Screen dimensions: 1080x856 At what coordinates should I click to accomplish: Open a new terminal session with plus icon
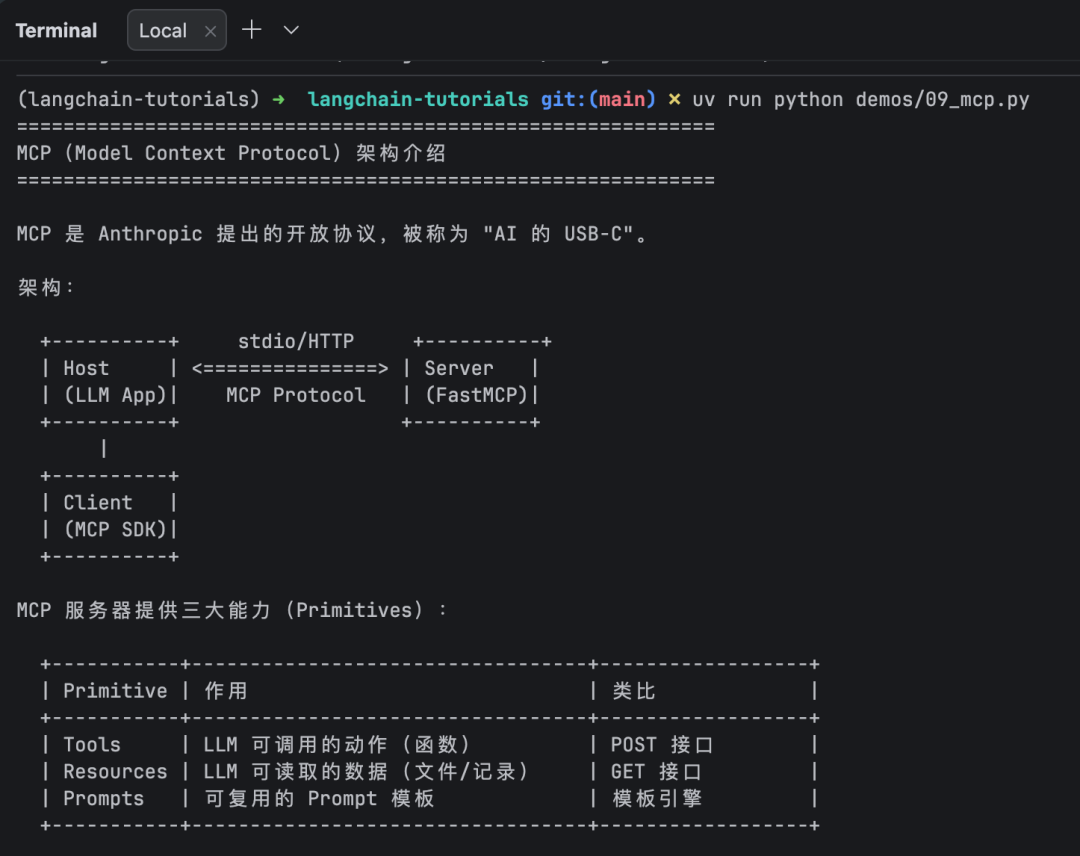coord(251,30)
